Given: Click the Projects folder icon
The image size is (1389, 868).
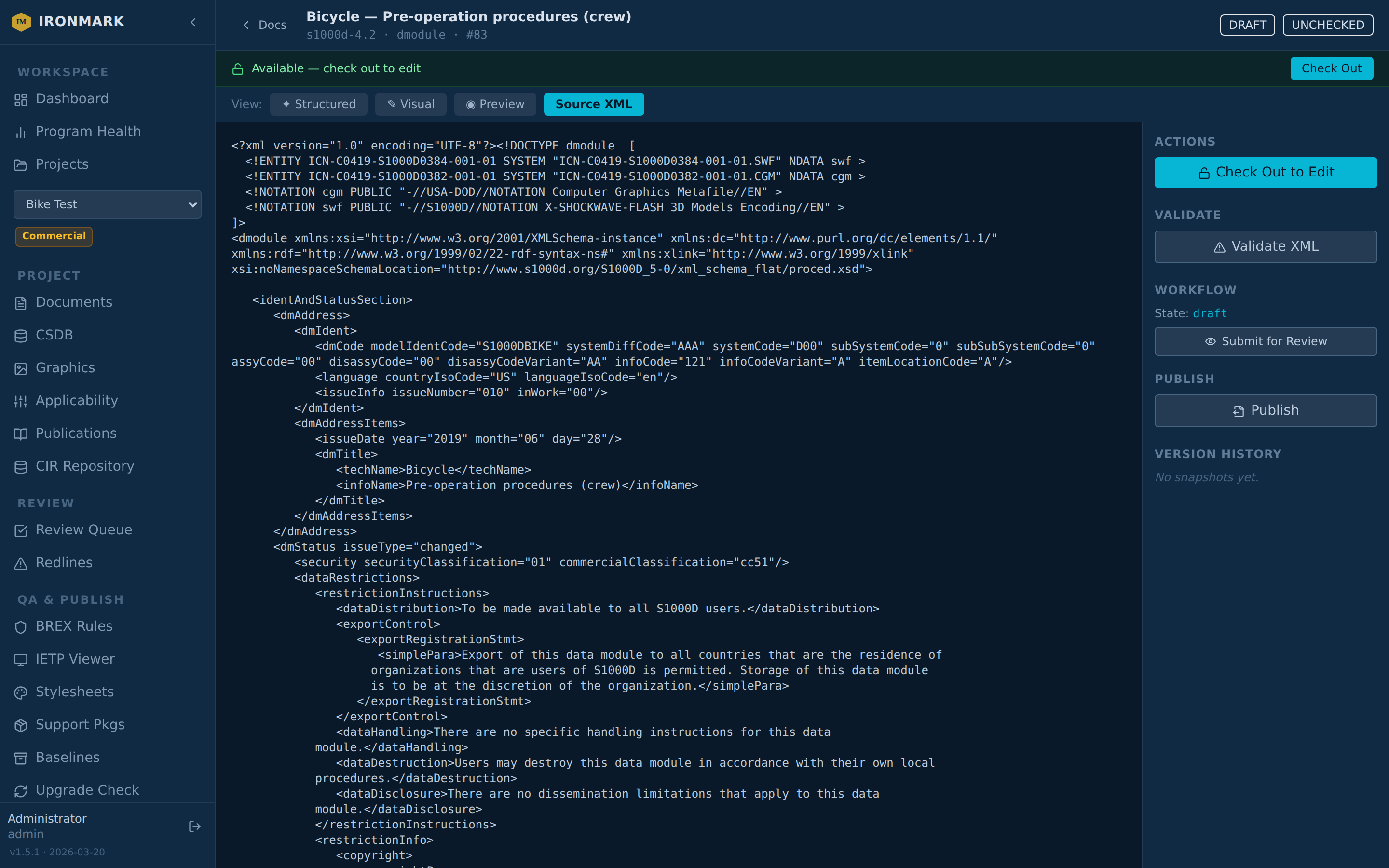Looking at the screenshot, I should [x=21, y=165].
